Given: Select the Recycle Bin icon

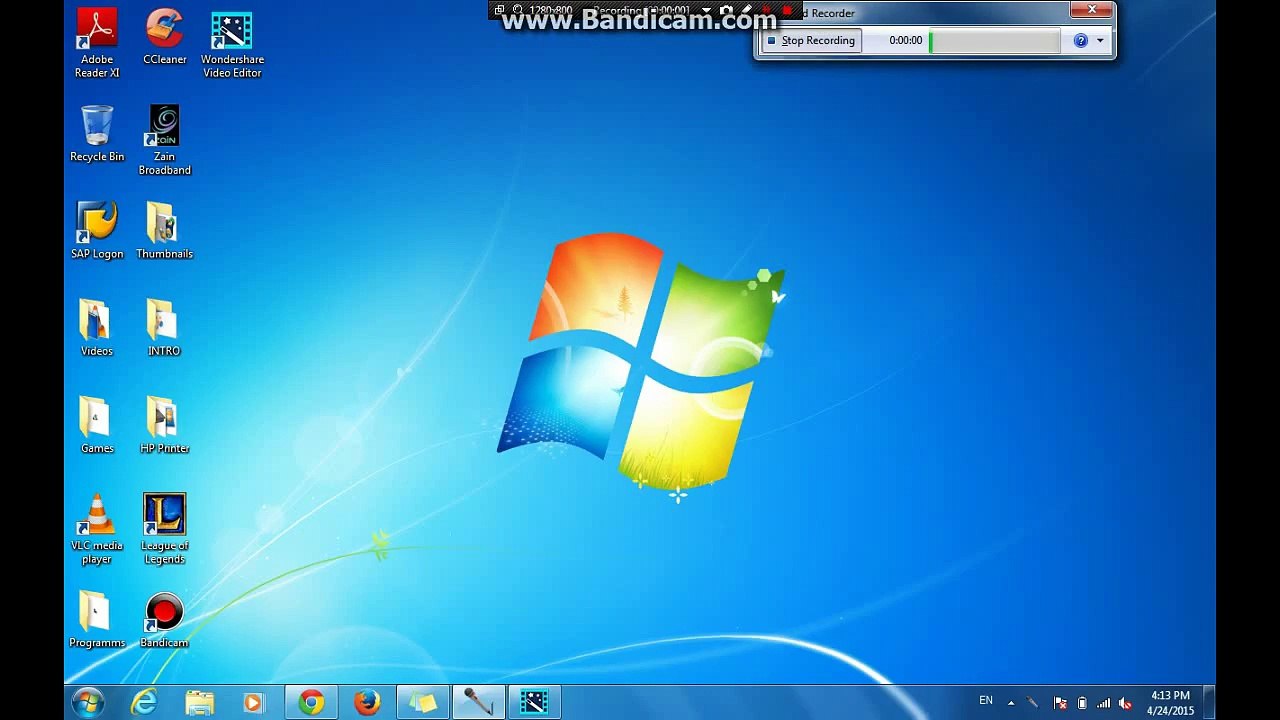Looking at the screenshot, I should (97, 134).
